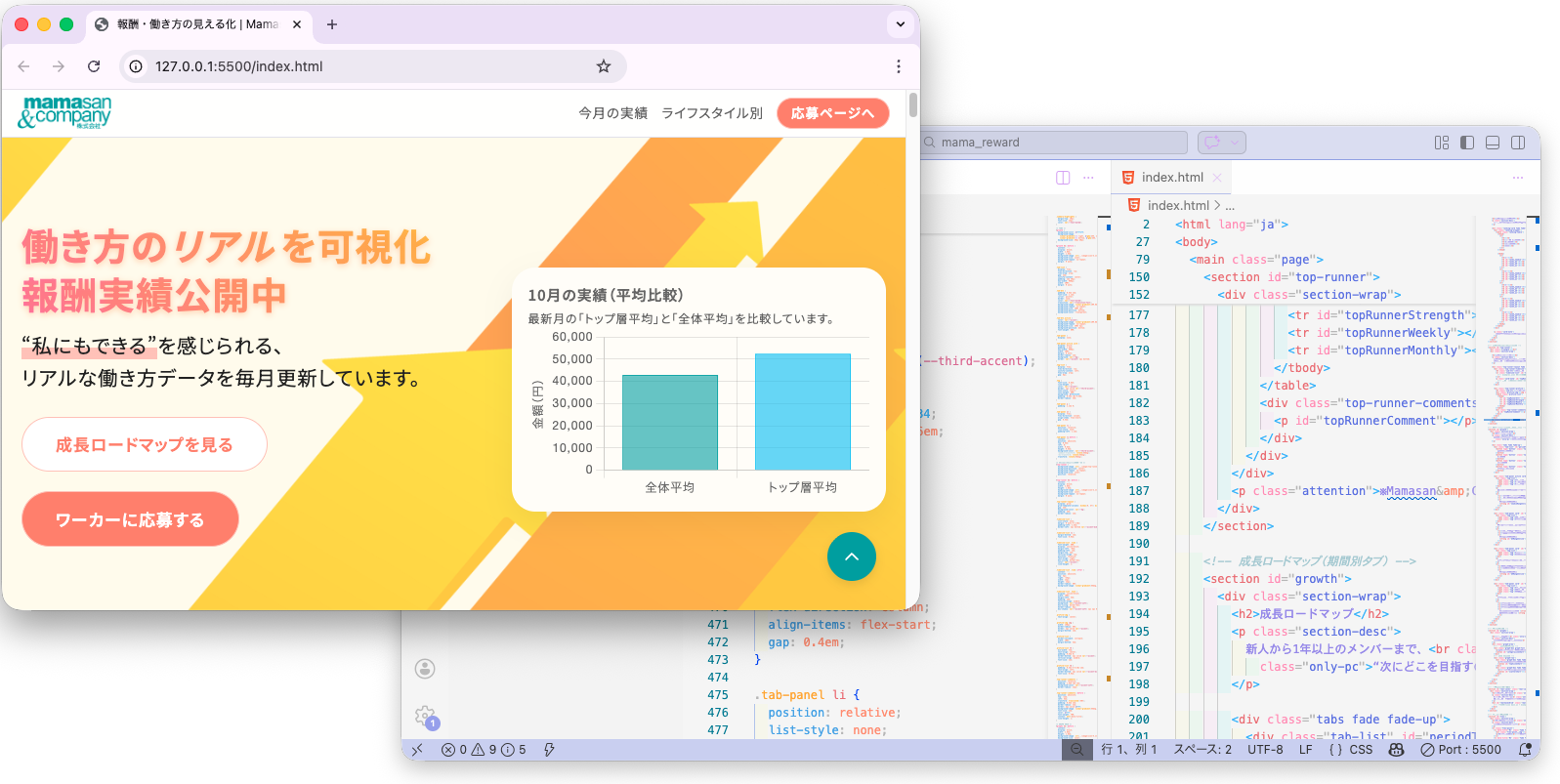Viewport: 1560px width, 784px height.
Task: Reload the browser page
Action: point(94,66)
